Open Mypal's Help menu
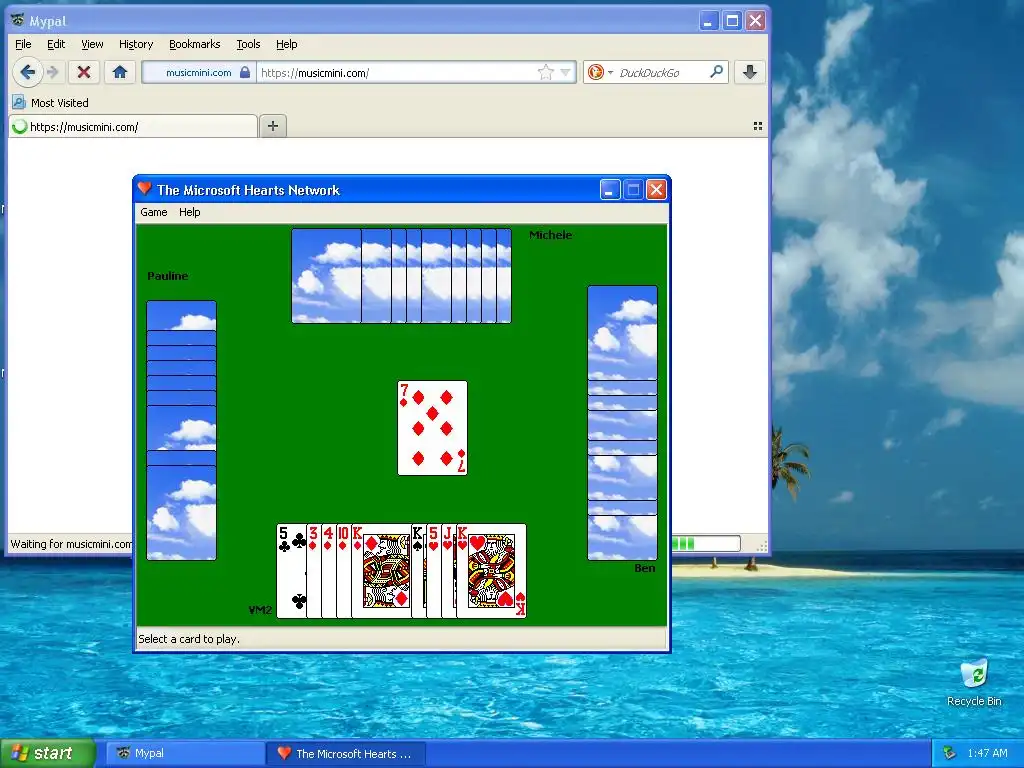 tap(287, 44)
